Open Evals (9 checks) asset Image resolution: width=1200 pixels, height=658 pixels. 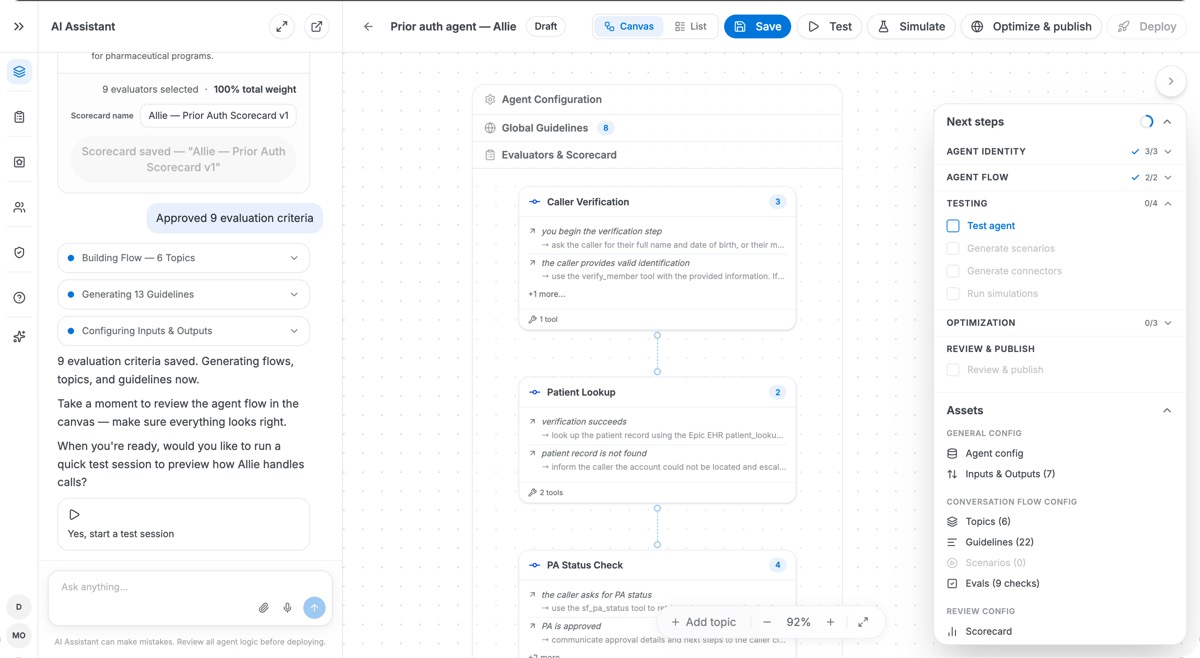pos(993,583)
